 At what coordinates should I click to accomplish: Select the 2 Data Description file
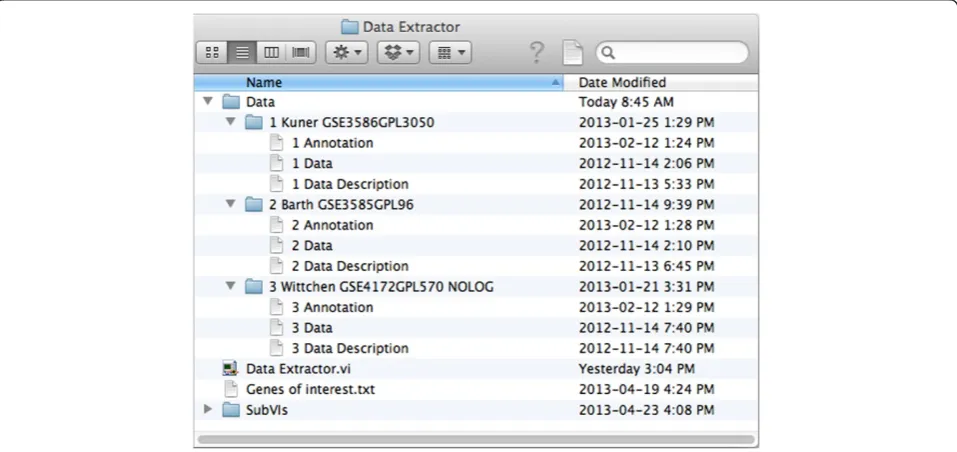tap(350, 266)
